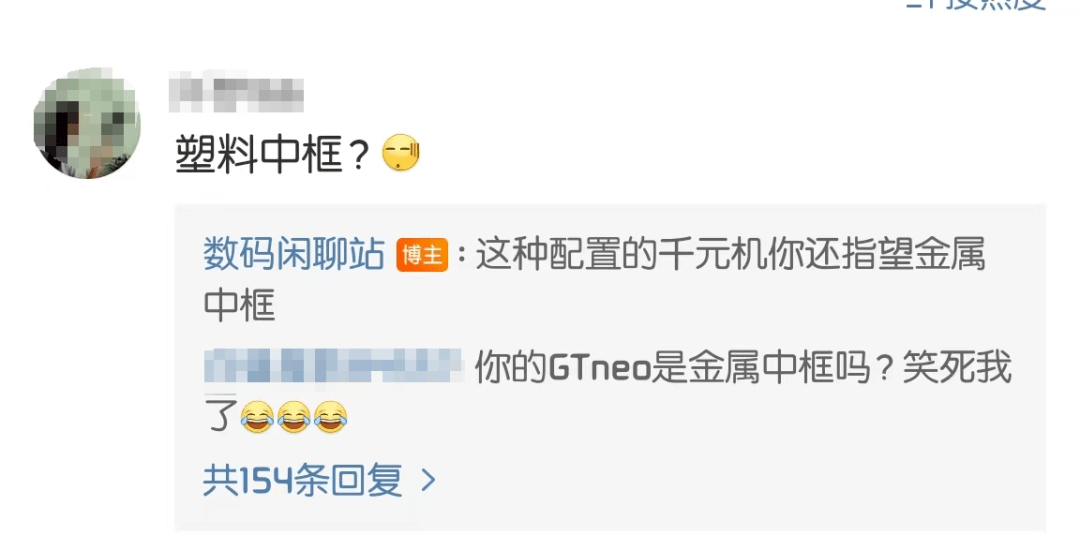Open the reply starting with 这种配置的千元机

click(594, 279)
